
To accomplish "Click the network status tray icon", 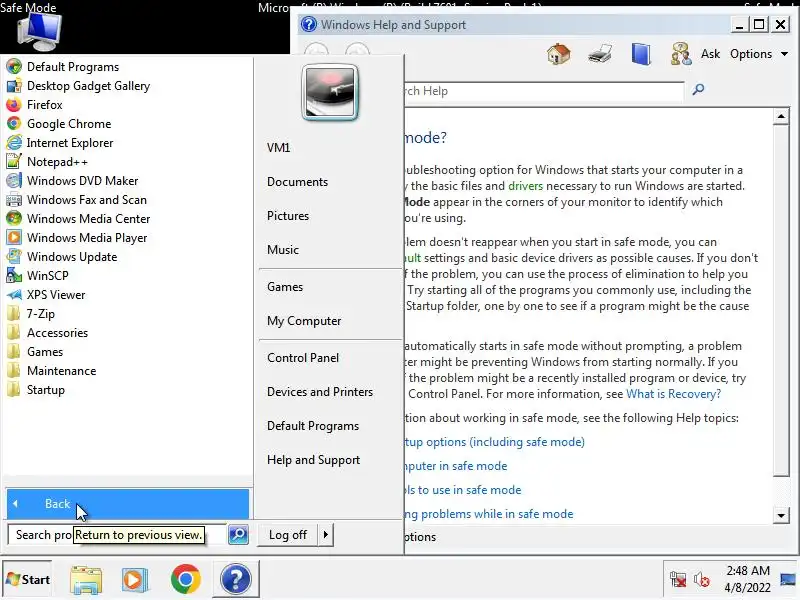I will [x=678, y=580].
